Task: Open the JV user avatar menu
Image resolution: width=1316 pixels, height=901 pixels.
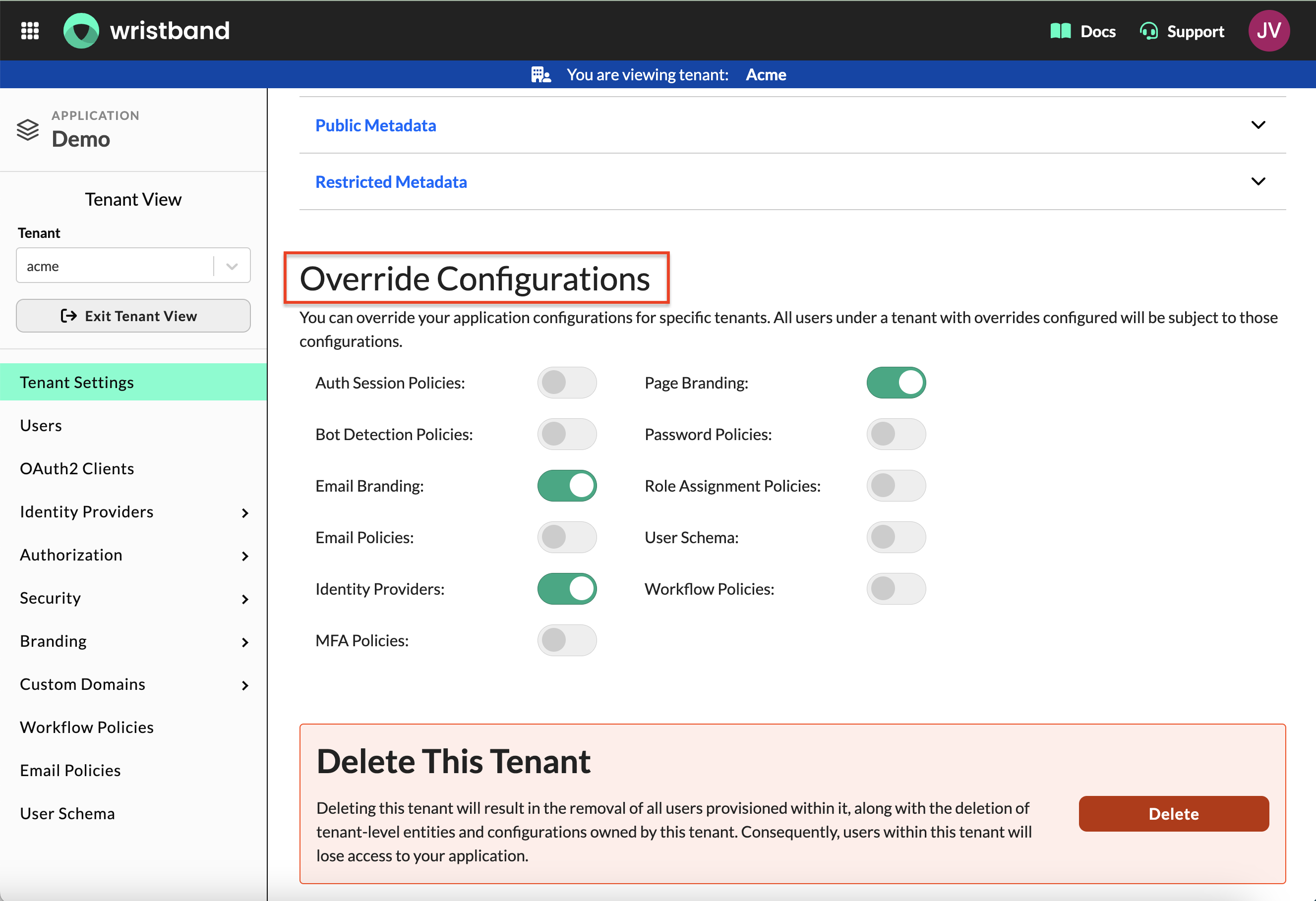Action: tap(1269, 31)
